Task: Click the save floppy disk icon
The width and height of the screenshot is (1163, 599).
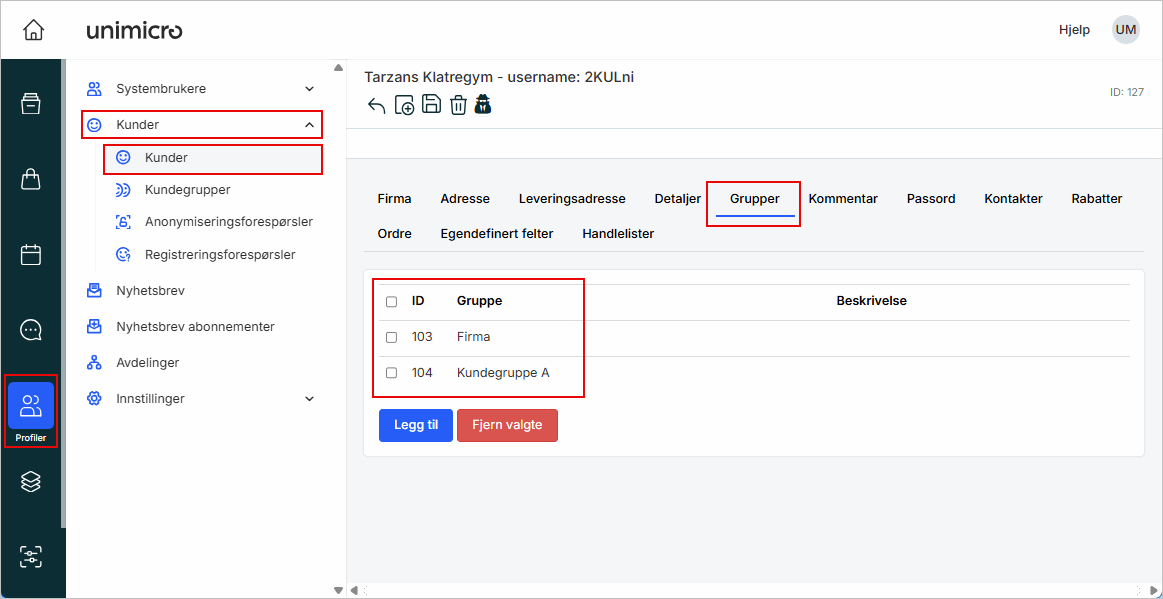Action: [431, 104]
